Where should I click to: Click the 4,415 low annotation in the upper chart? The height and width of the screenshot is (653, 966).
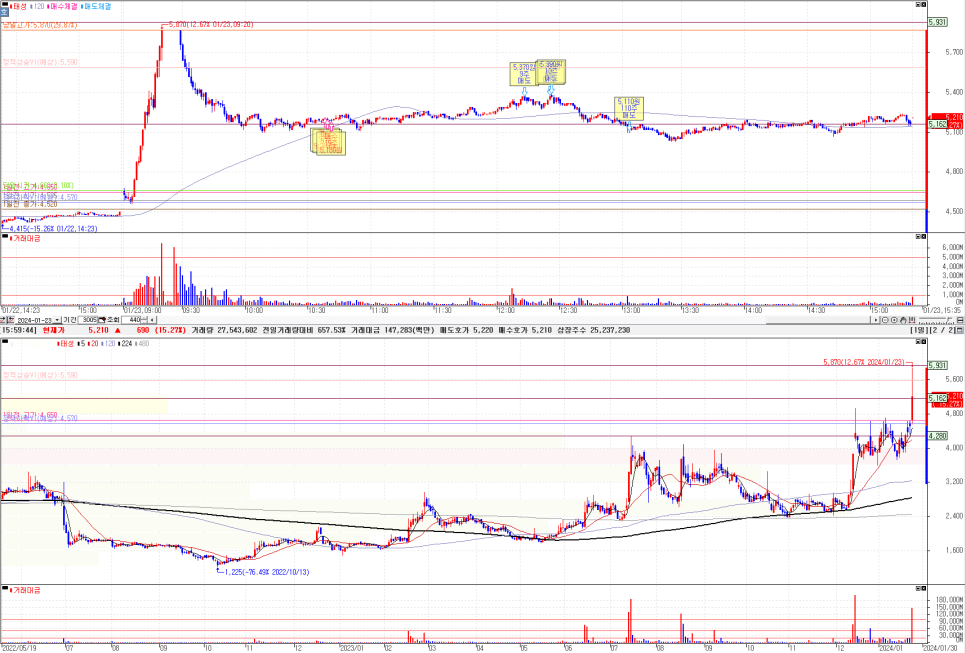click(x=53, y=229)
